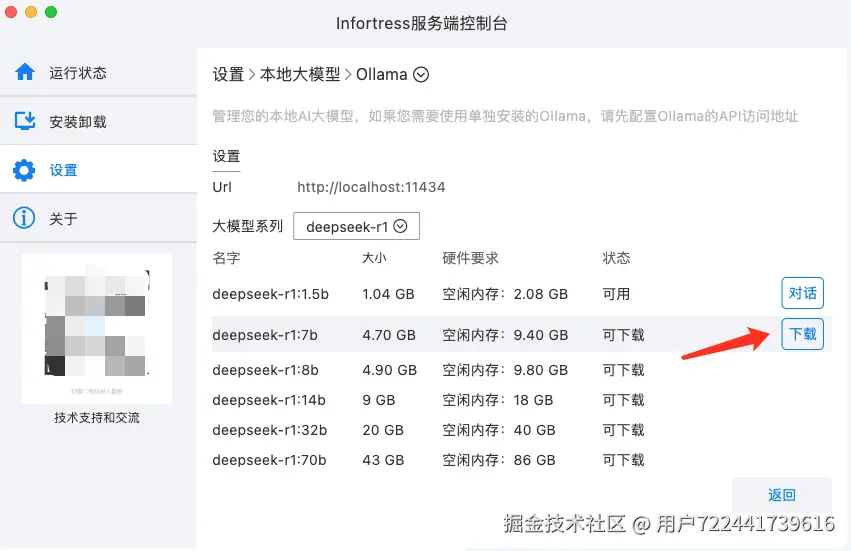Open the deepseek-r1 model series dropdown
Screen dimensions: 851x551
pyautogui.click(x=356, y=226)
